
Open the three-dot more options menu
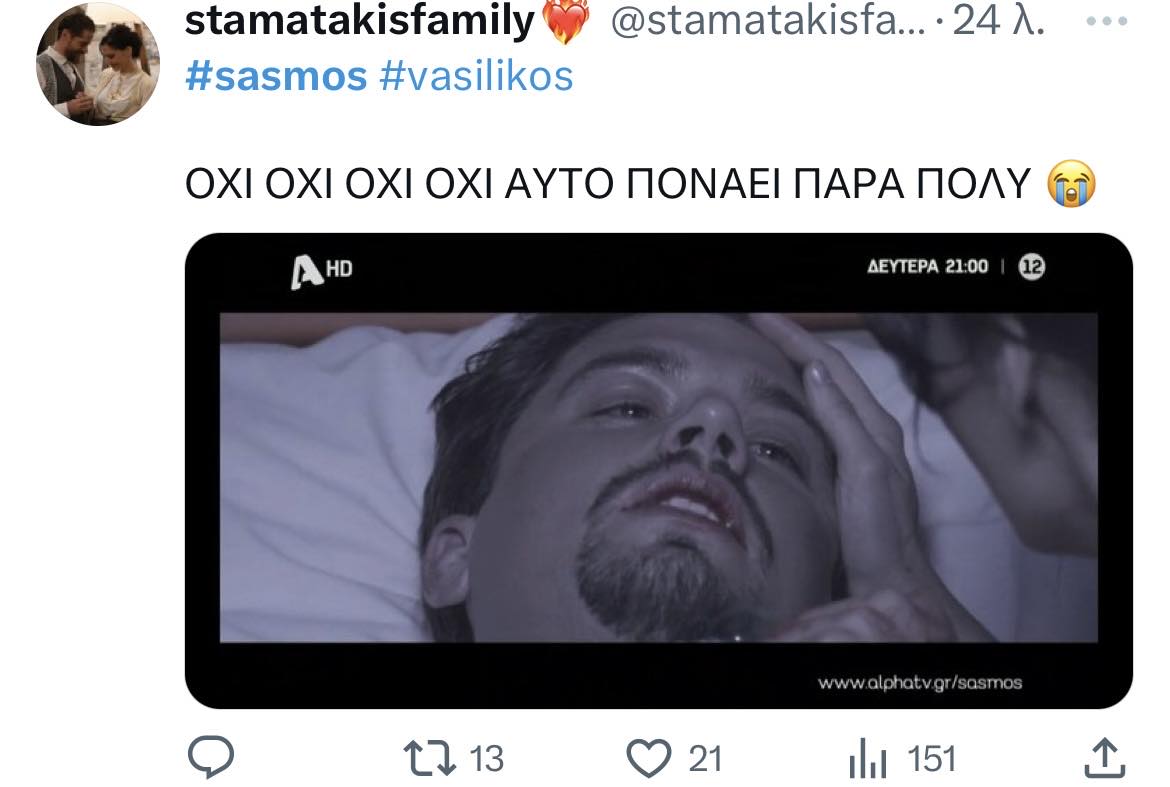click(x=1107, y=22)
